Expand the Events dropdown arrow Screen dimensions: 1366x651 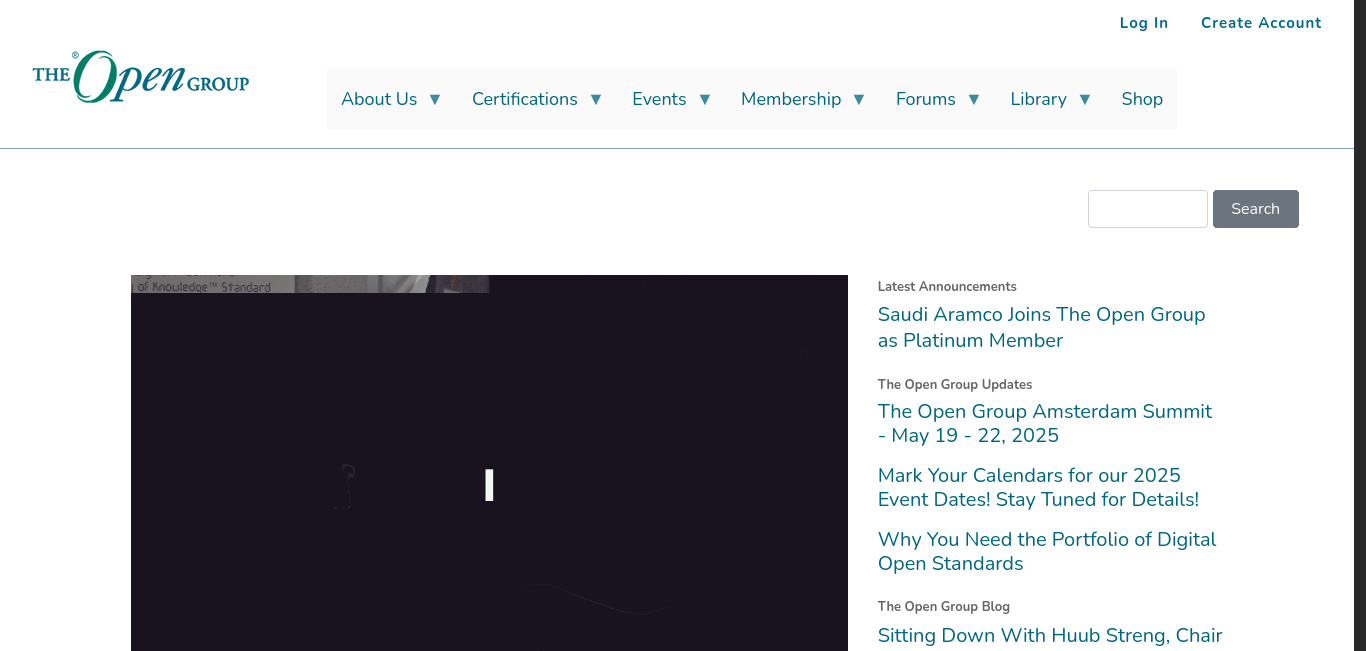(705, 99)
